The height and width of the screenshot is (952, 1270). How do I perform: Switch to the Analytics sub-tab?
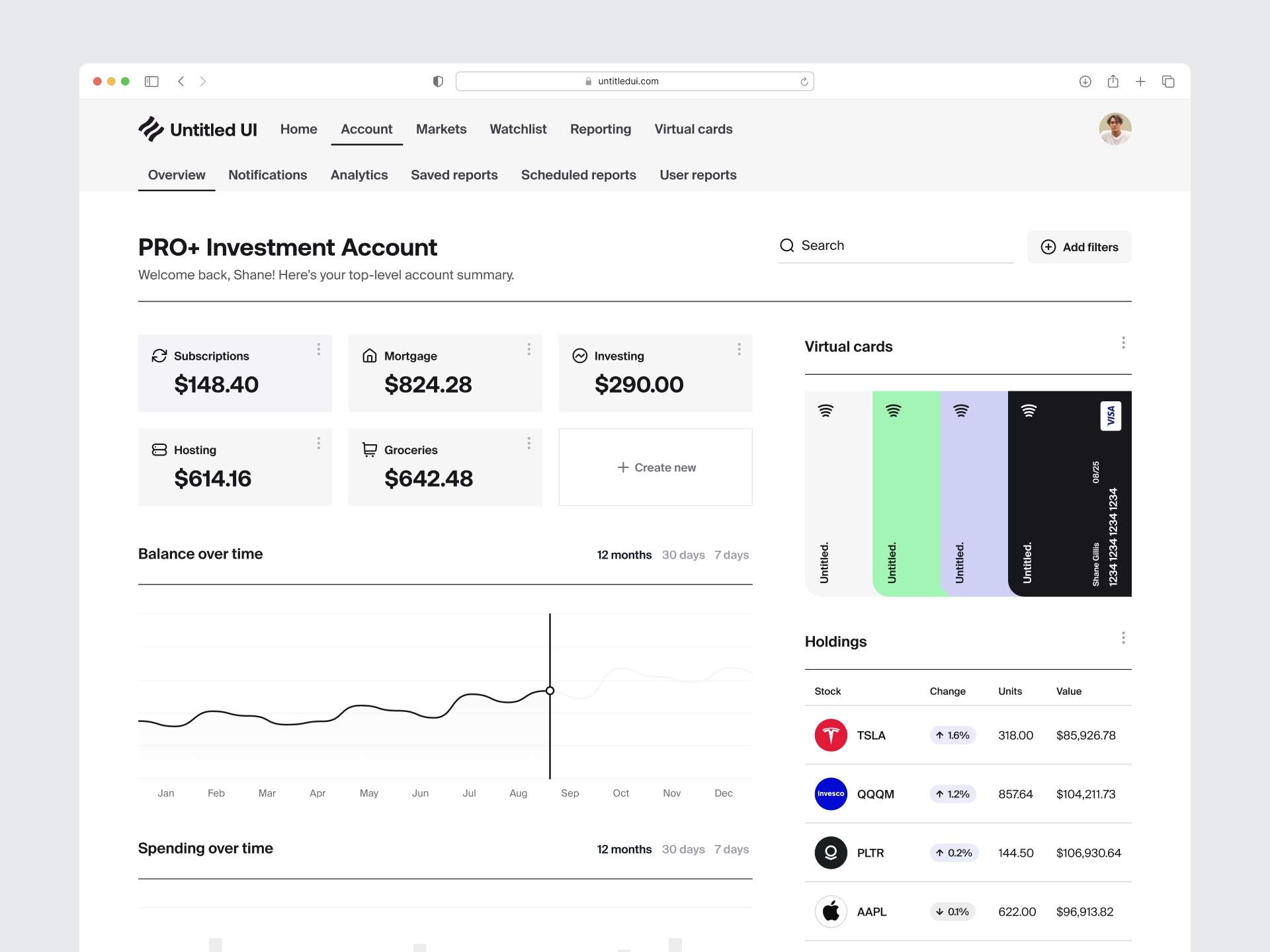(x=359, y=175)
